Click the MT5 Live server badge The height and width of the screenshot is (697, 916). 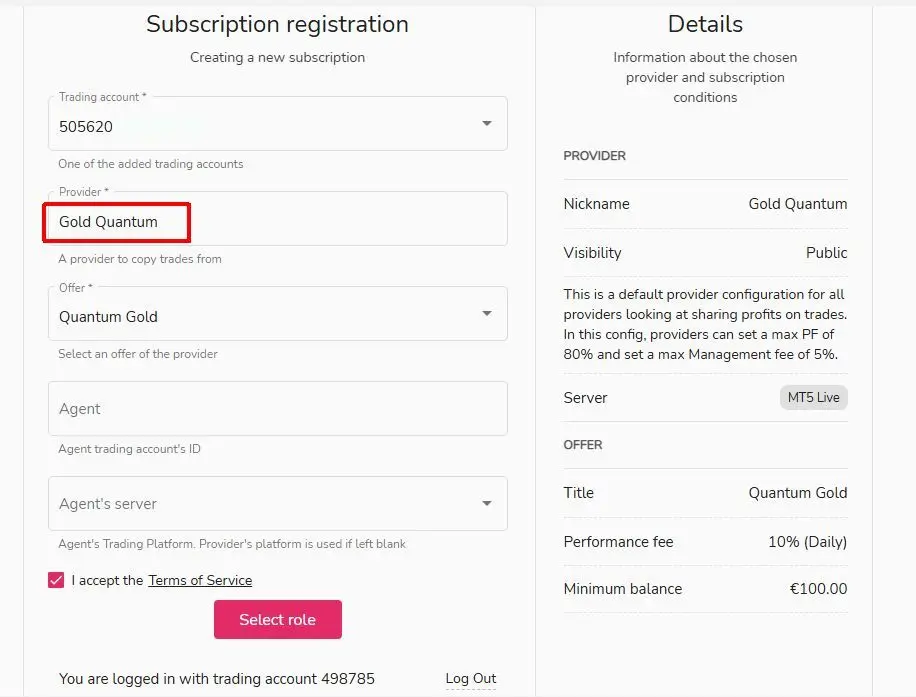tap(813, 397)
